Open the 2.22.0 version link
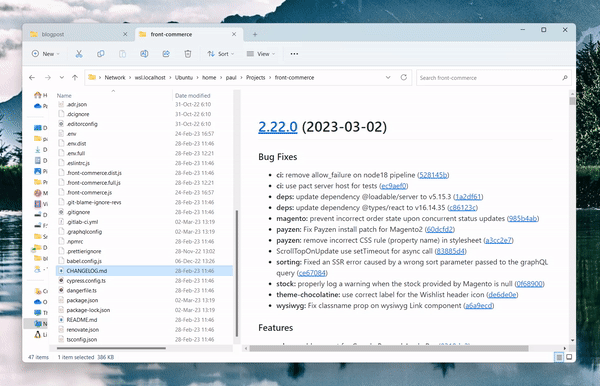 [x=278, y=127]
